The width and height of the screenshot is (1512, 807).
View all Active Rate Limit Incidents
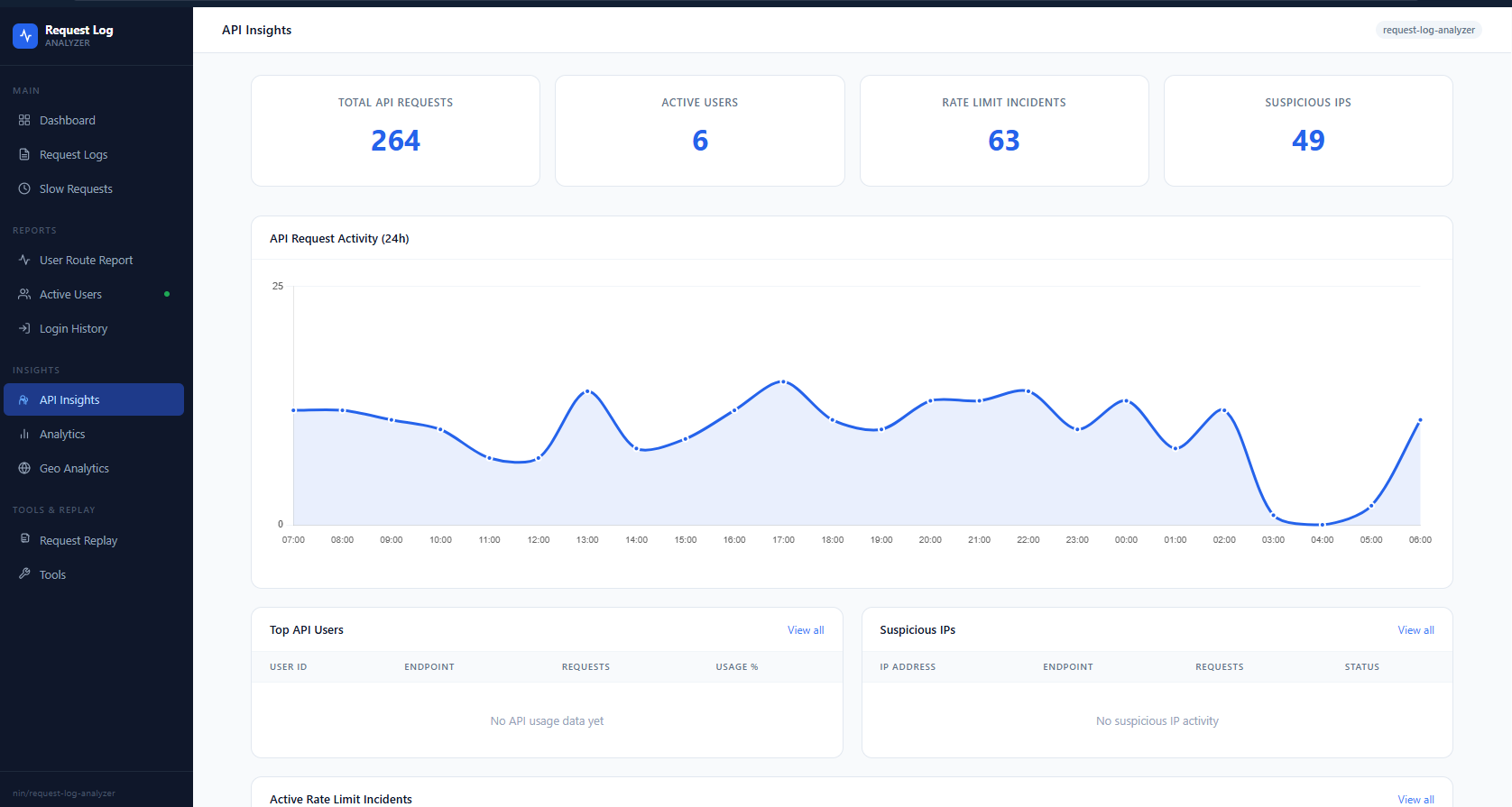tap(1415, 800)
